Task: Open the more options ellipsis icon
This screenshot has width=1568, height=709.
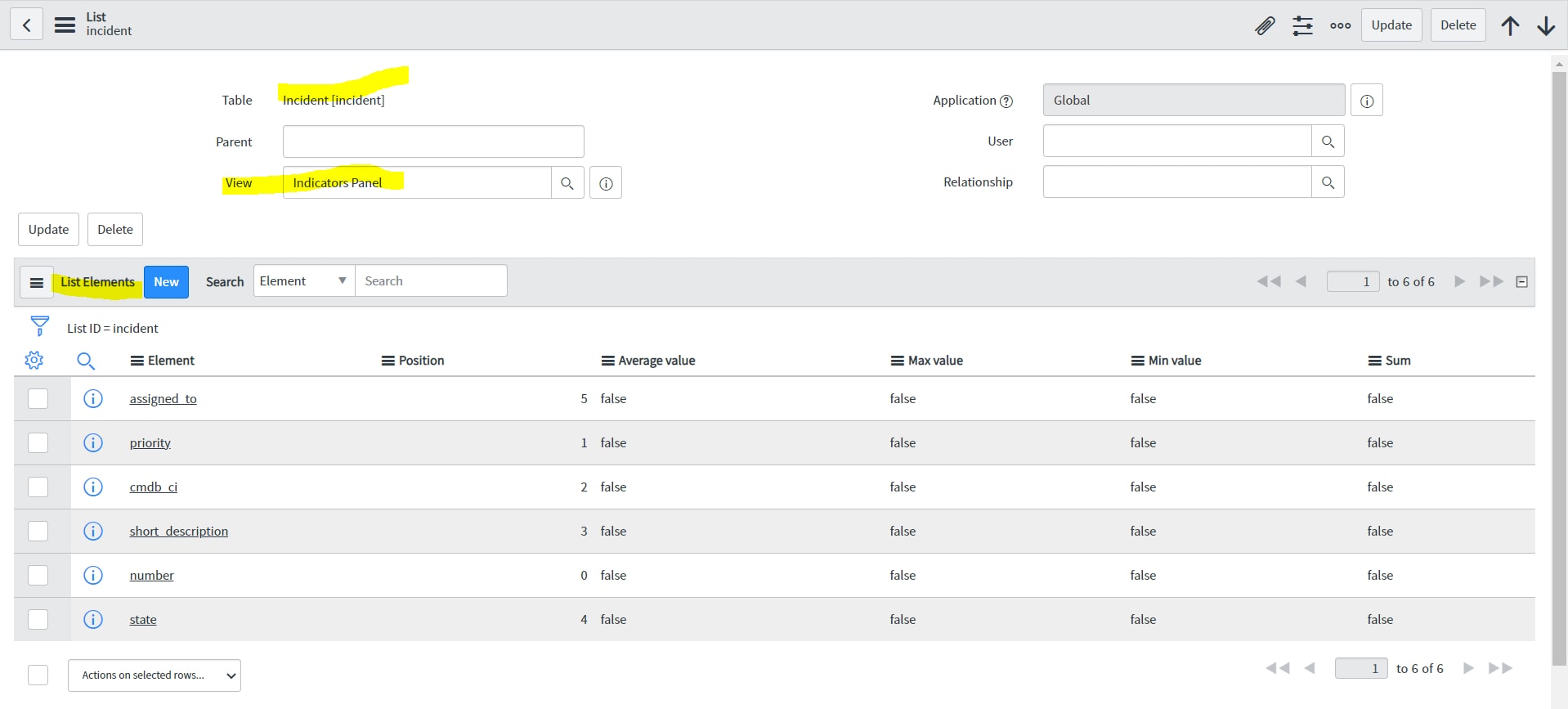Action: click(x=1340, y=25)
